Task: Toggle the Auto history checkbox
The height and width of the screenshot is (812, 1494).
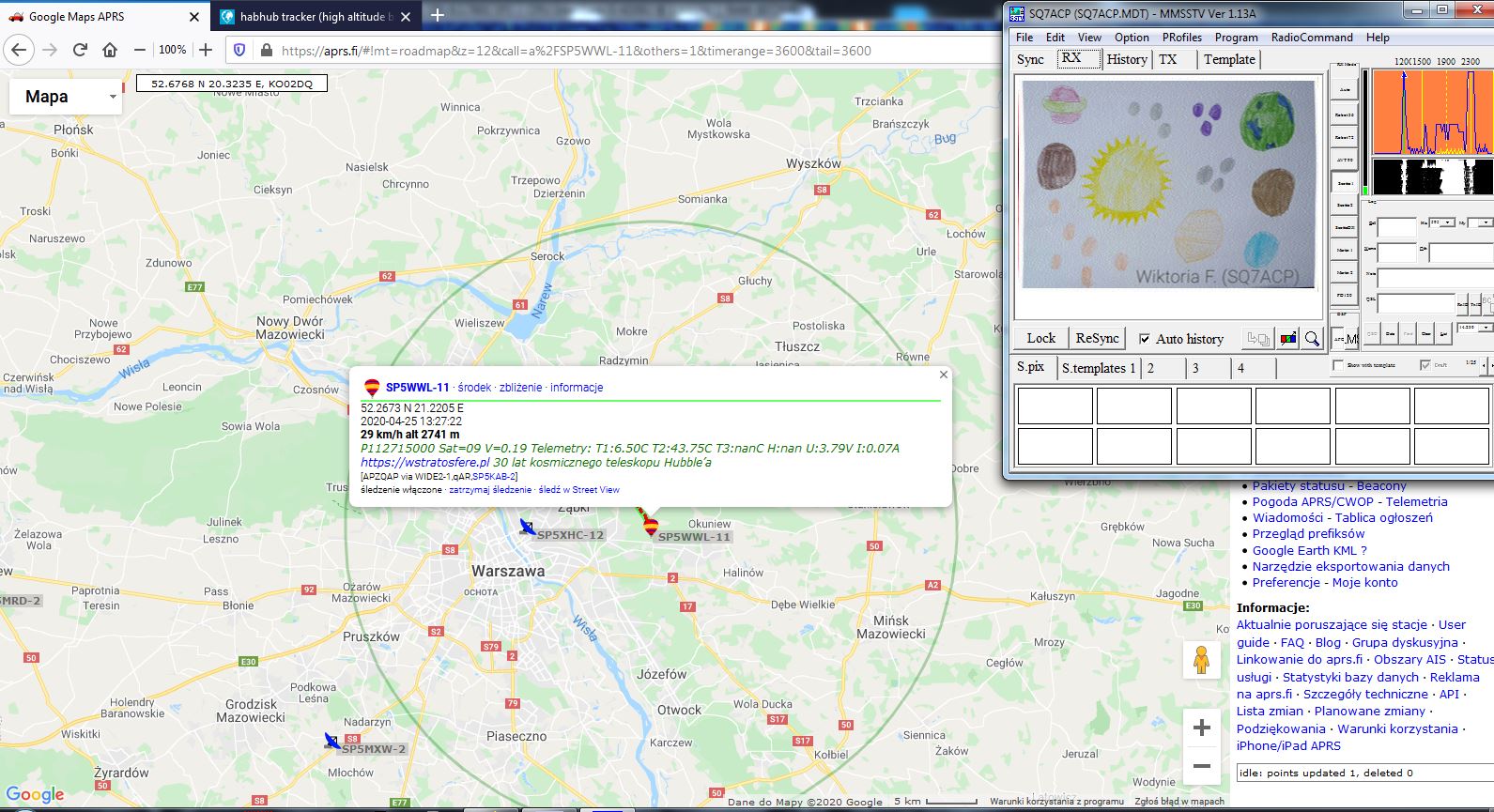Action: [x=1145, y=339]
